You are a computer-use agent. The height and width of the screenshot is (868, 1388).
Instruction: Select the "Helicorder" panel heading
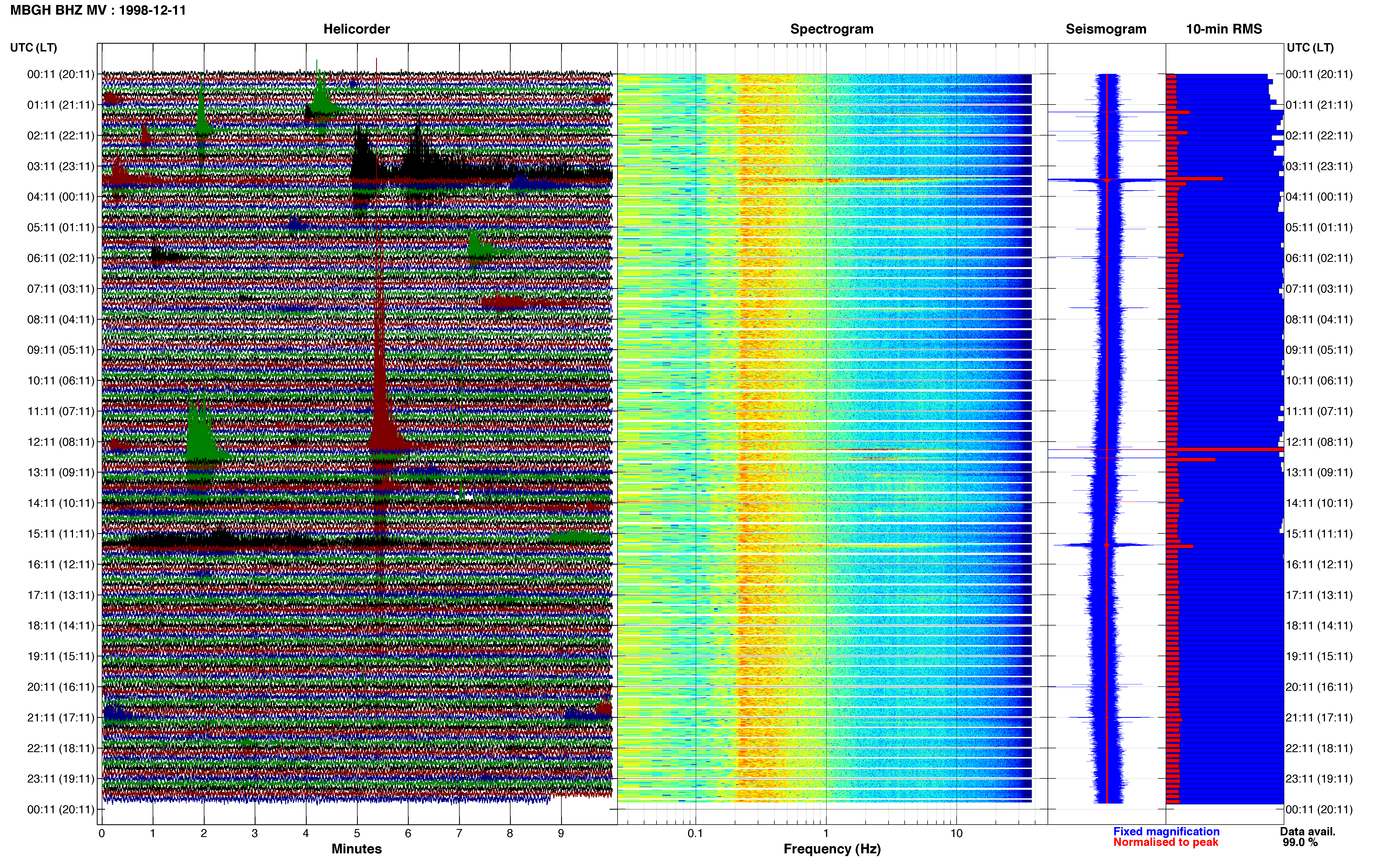point(356,29)
